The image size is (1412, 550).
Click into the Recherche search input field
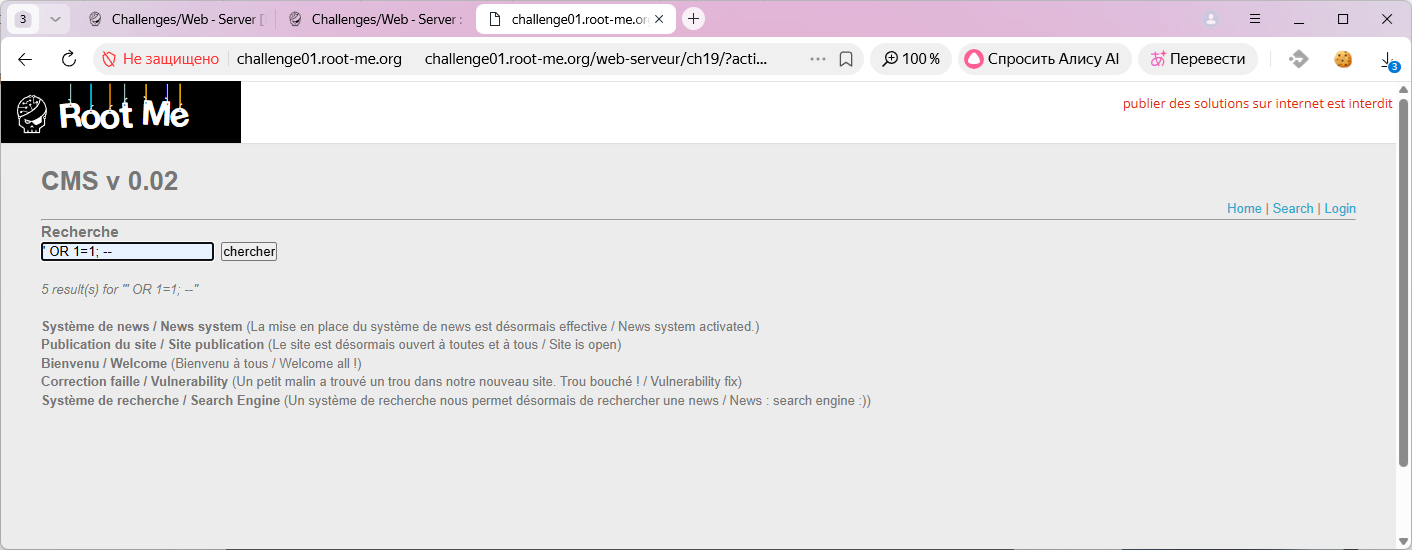(127, 251)
